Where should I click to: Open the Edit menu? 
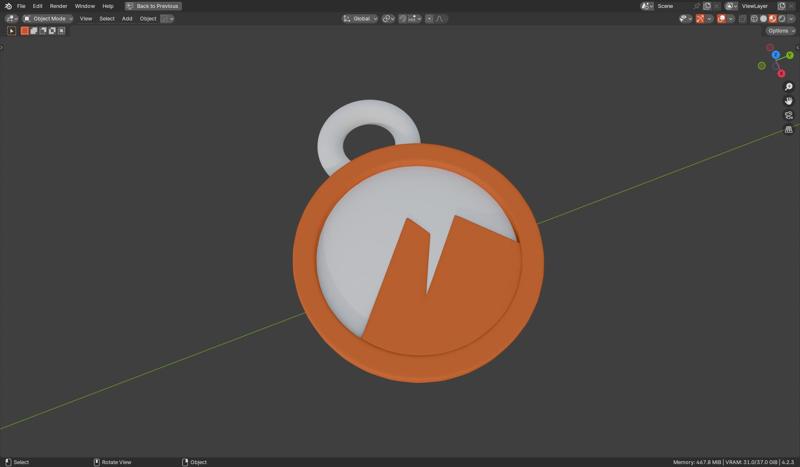pos(37,6)
